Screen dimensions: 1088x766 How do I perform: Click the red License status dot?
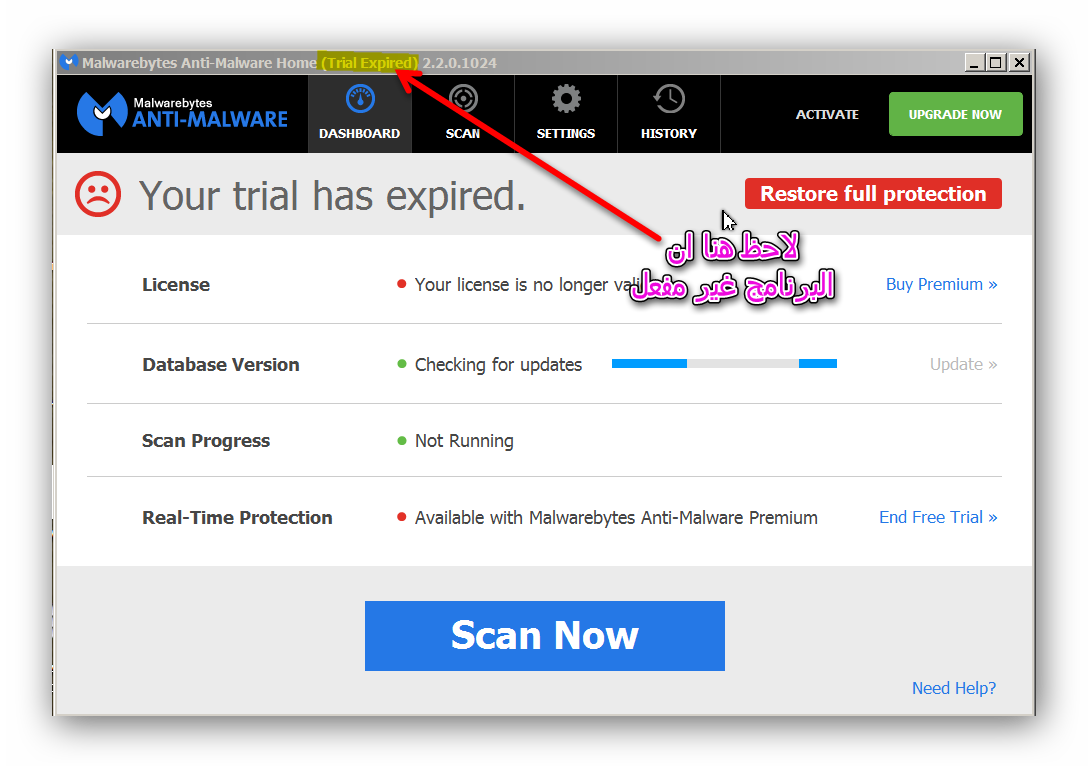pos(401,284)
